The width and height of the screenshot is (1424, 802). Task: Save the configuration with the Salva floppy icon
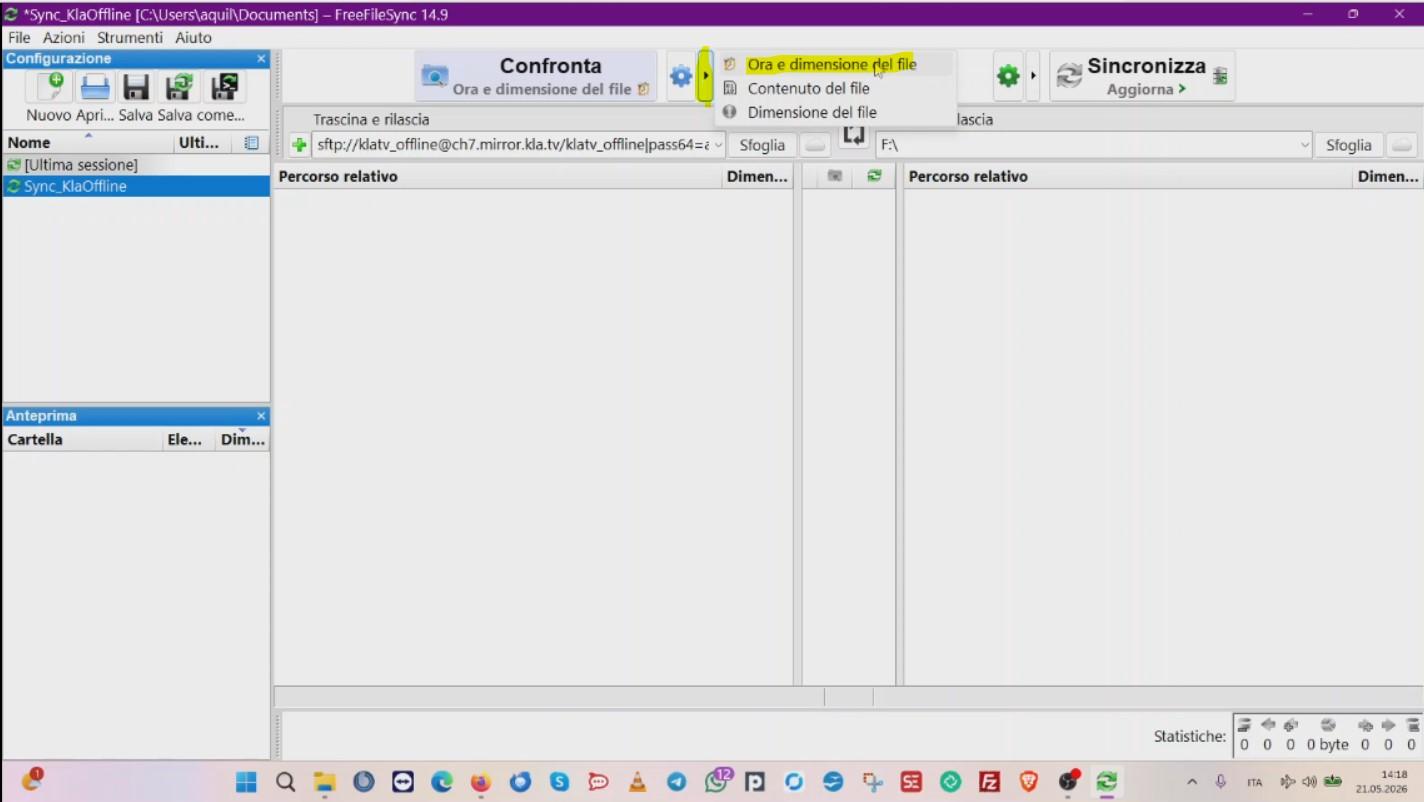[137, 87]
